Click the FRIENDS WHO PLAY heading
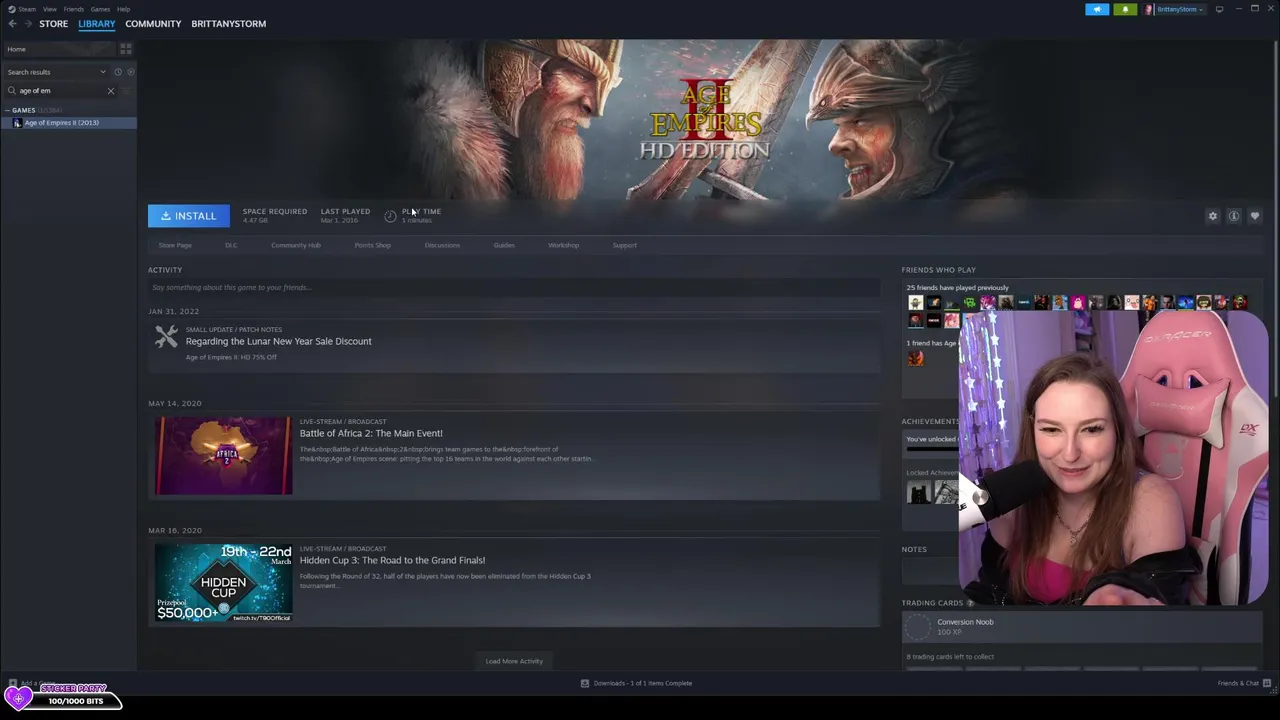The width and height of the screenshot is (1280, 720). point(938,270)
